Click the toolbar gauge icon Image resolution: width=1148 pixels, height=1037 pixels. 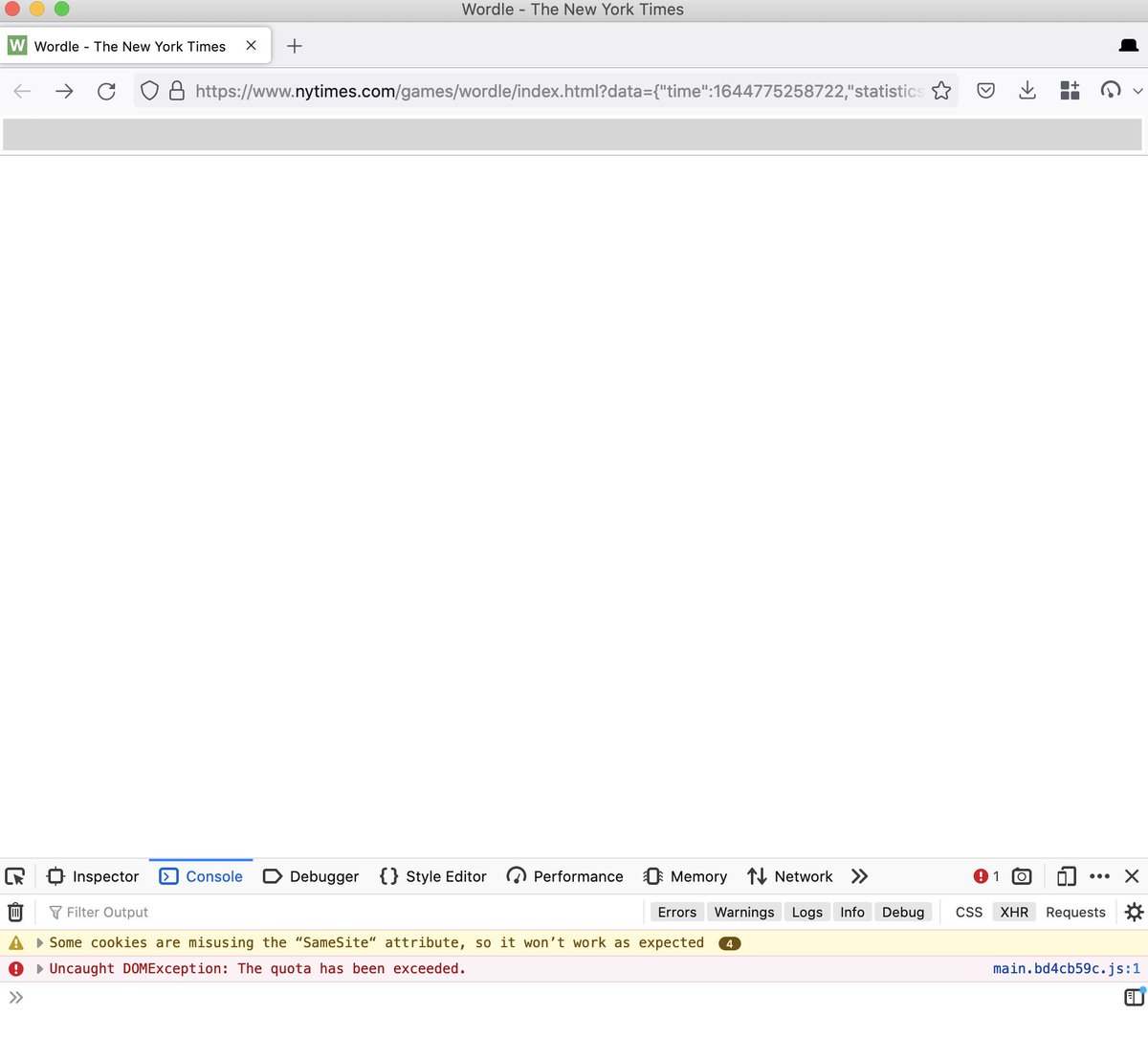(1111, 91)
